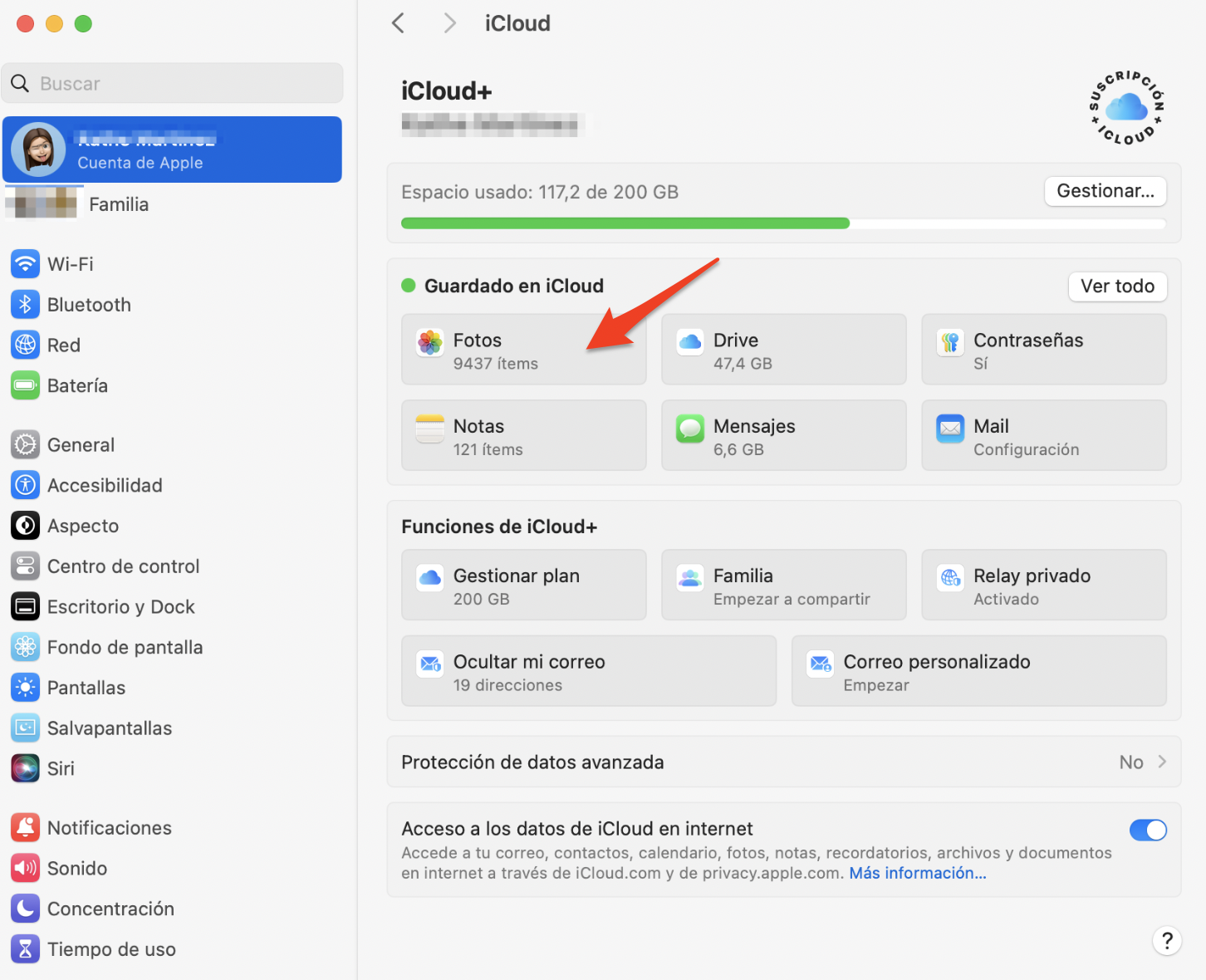This screenshot has height=980, width=1206.
Task: Click the Familia people icon in Funciones
Action: (689, 578)
